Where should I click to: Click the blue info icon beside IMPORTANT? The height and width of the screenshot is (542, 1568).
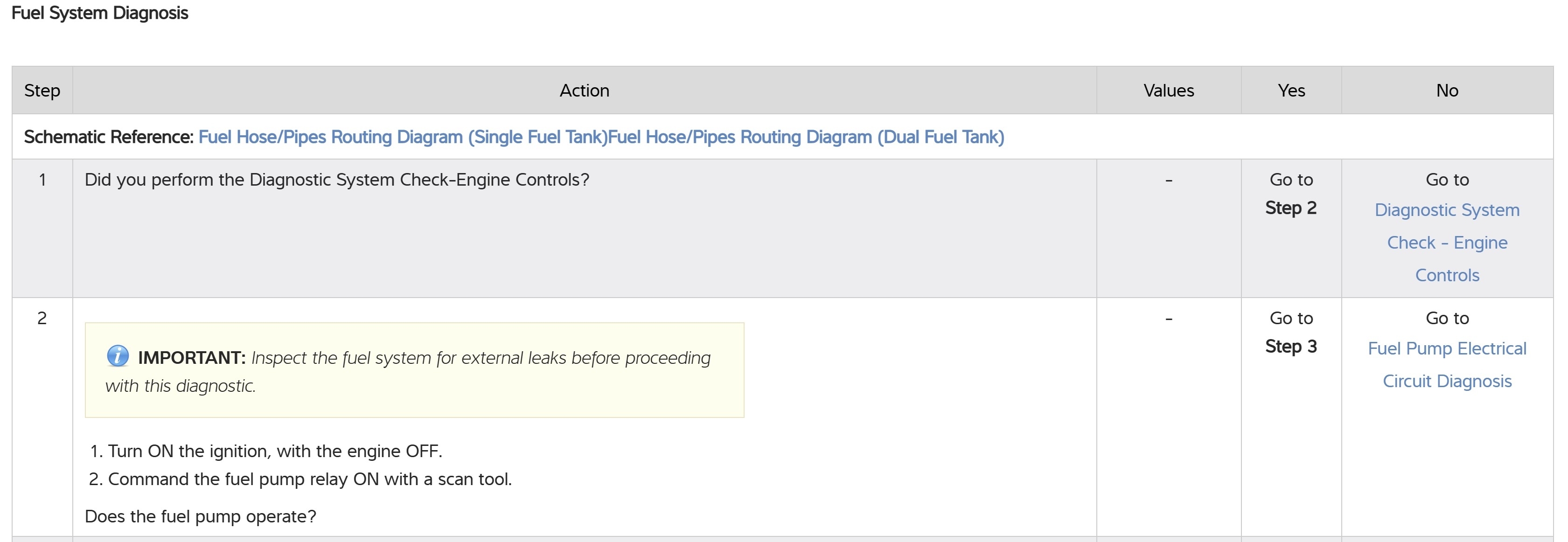click(118, 356)
